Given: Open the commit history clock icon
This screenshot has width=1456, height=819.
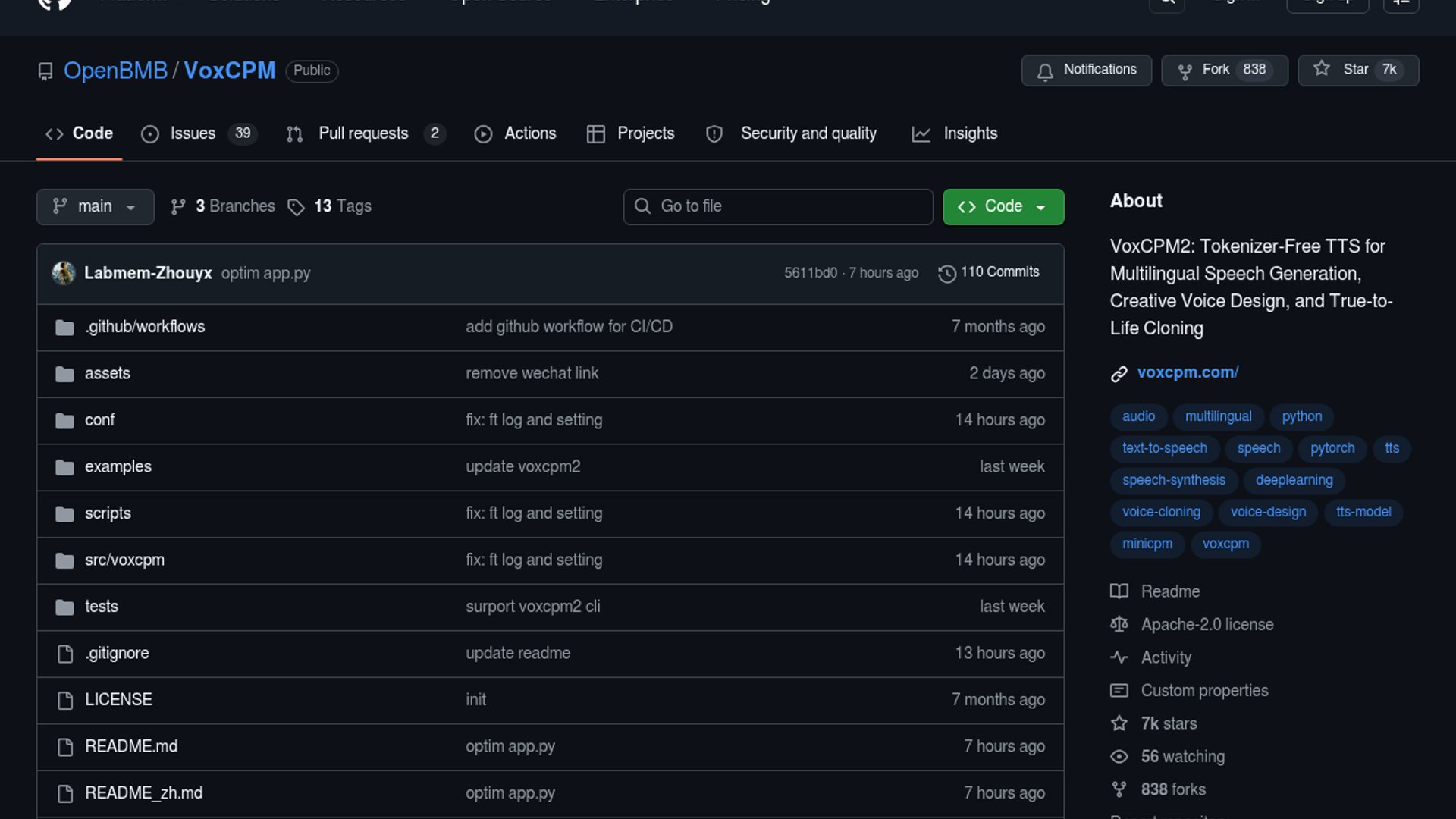Looking at the screenshot, I should click(x=946, y=273).
